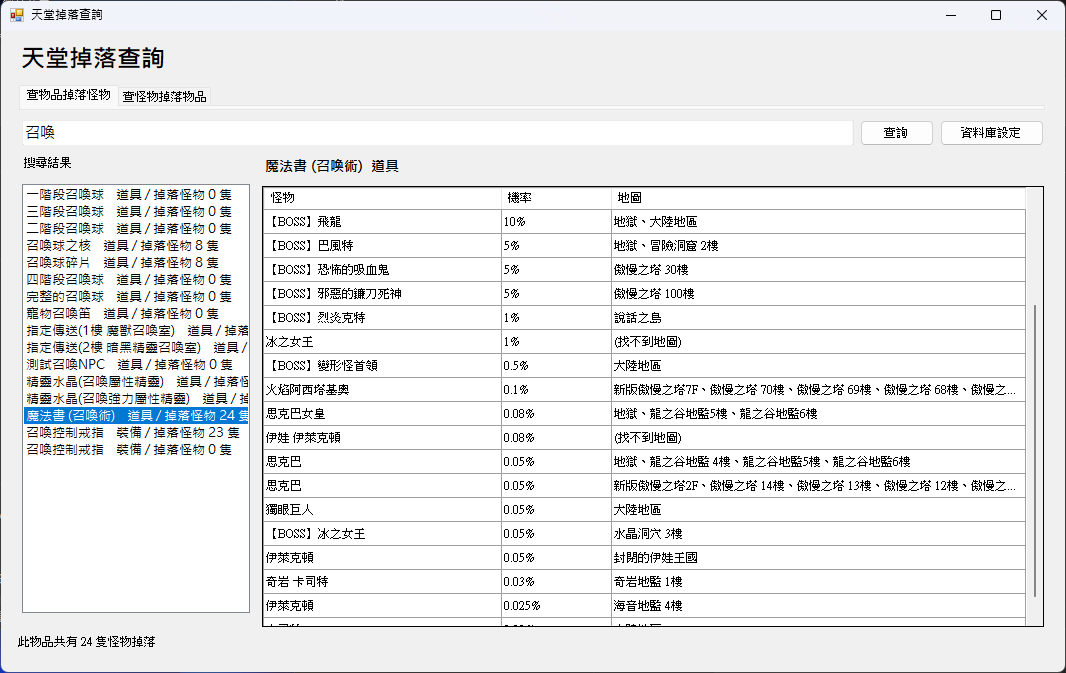
Task: Select 一階段召喚球 in search results
Action: pos(136,194)
